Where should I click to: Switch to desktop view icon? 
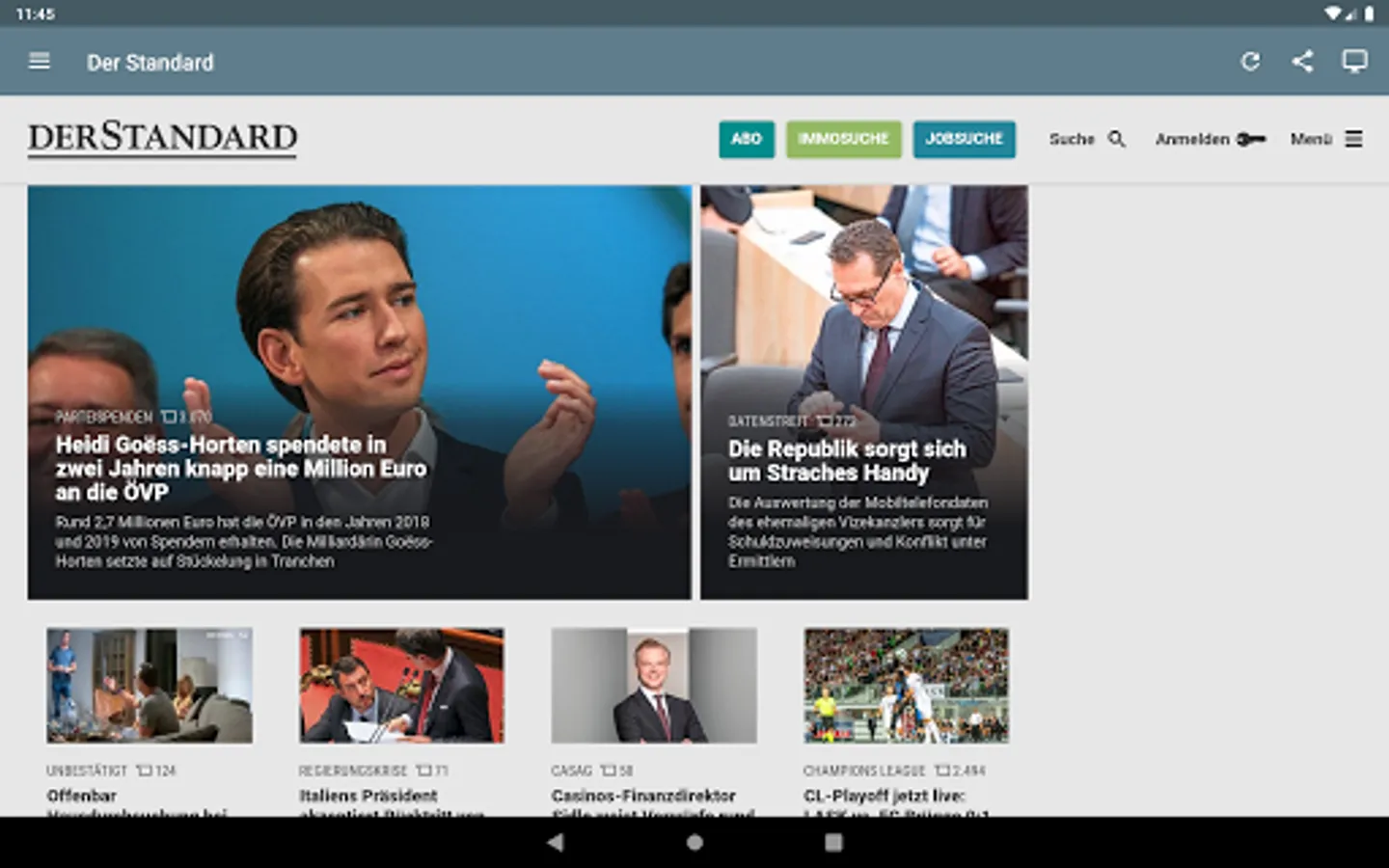[x=1354, y=62]
